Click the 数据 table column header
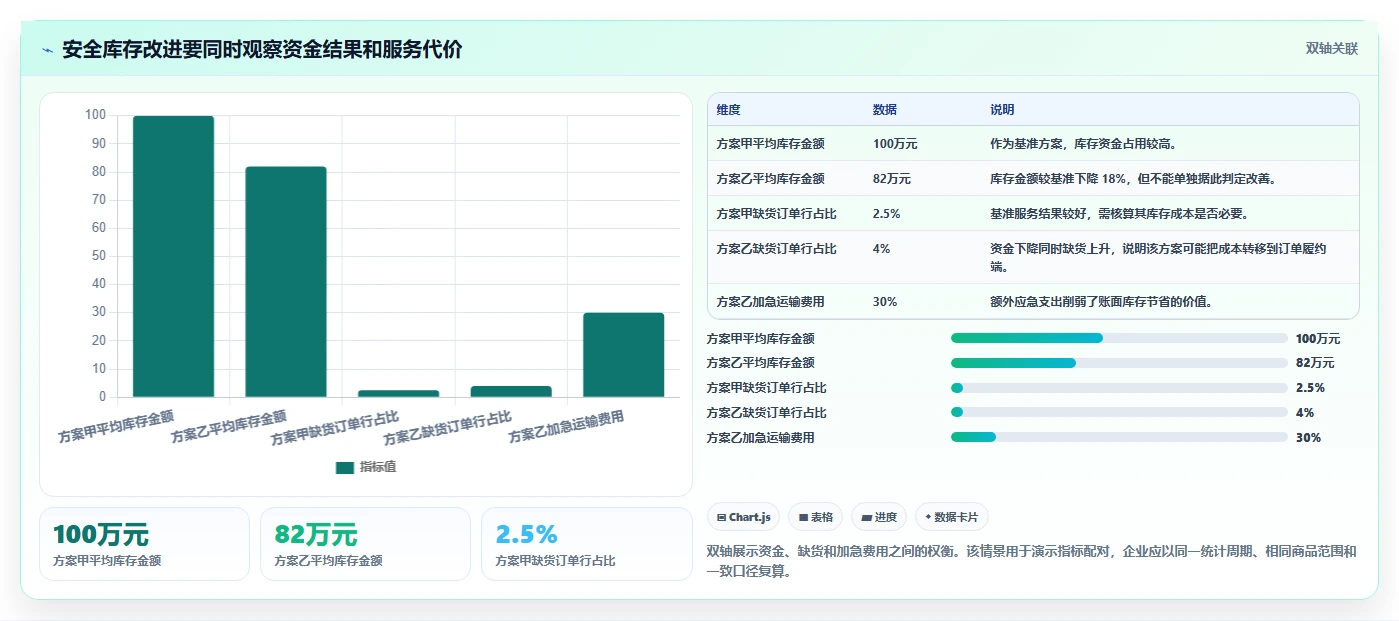The image size is (1399, 621). pos(885,110)
